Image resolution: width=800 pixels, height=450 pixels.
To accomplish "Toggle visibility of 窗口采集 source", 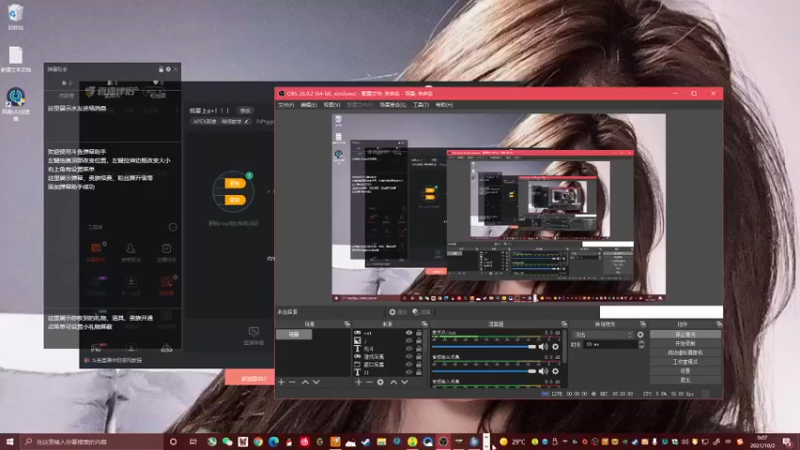I will [x=409, y=364].
